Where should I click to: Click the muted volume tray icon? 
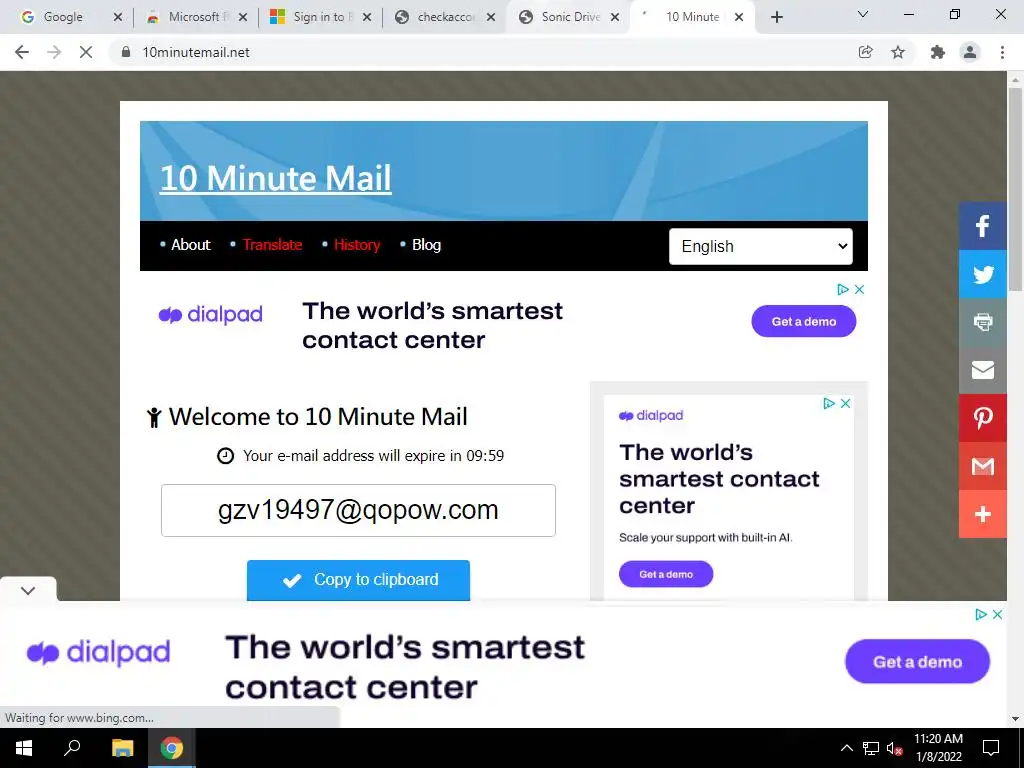point(894,748)
